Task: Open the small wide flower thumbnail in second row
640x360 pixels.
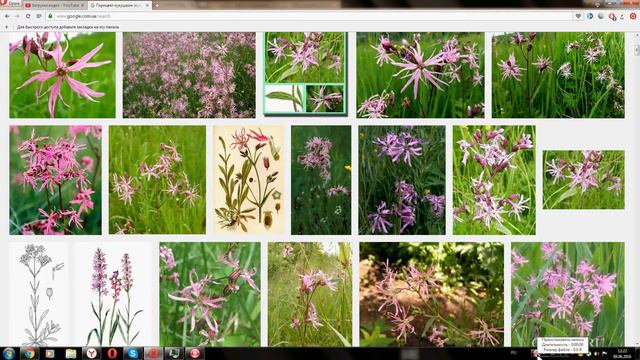Action: [x=583, y=180]
